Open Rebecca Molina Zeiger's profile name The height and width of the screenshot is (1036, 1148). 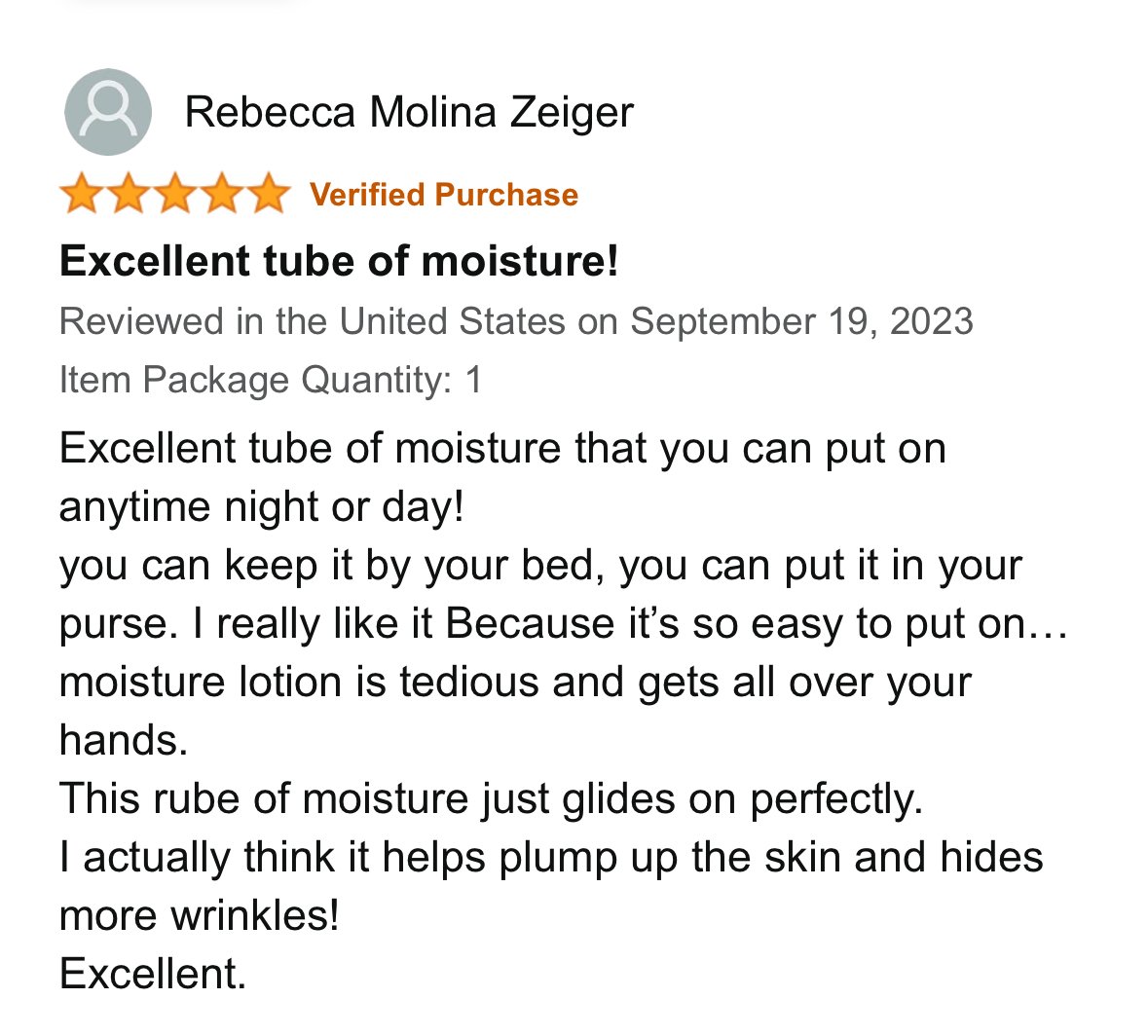(409, 113)
